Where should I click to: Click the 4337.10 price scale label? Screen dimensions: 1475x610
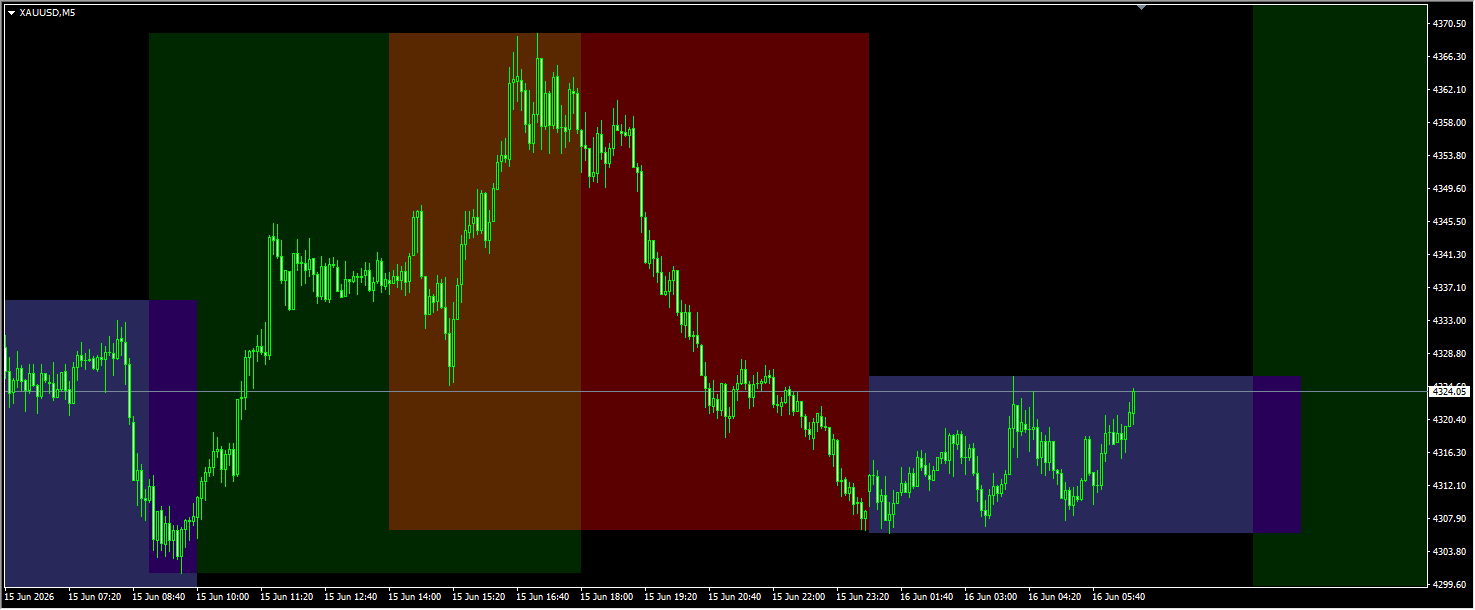[x=1448, y=287]
